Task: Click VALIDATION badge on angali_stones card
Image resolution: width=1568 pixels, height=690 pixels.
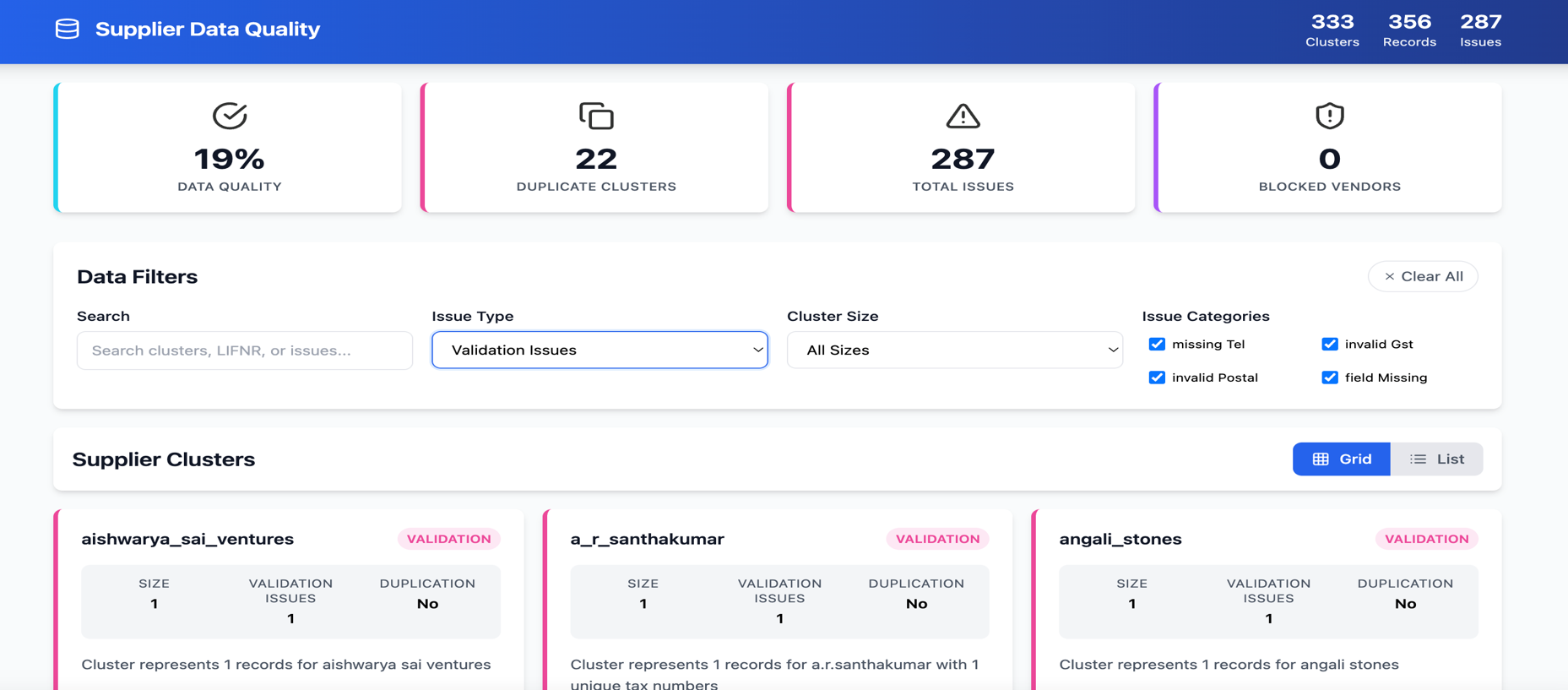Action: coord(1426,540)
